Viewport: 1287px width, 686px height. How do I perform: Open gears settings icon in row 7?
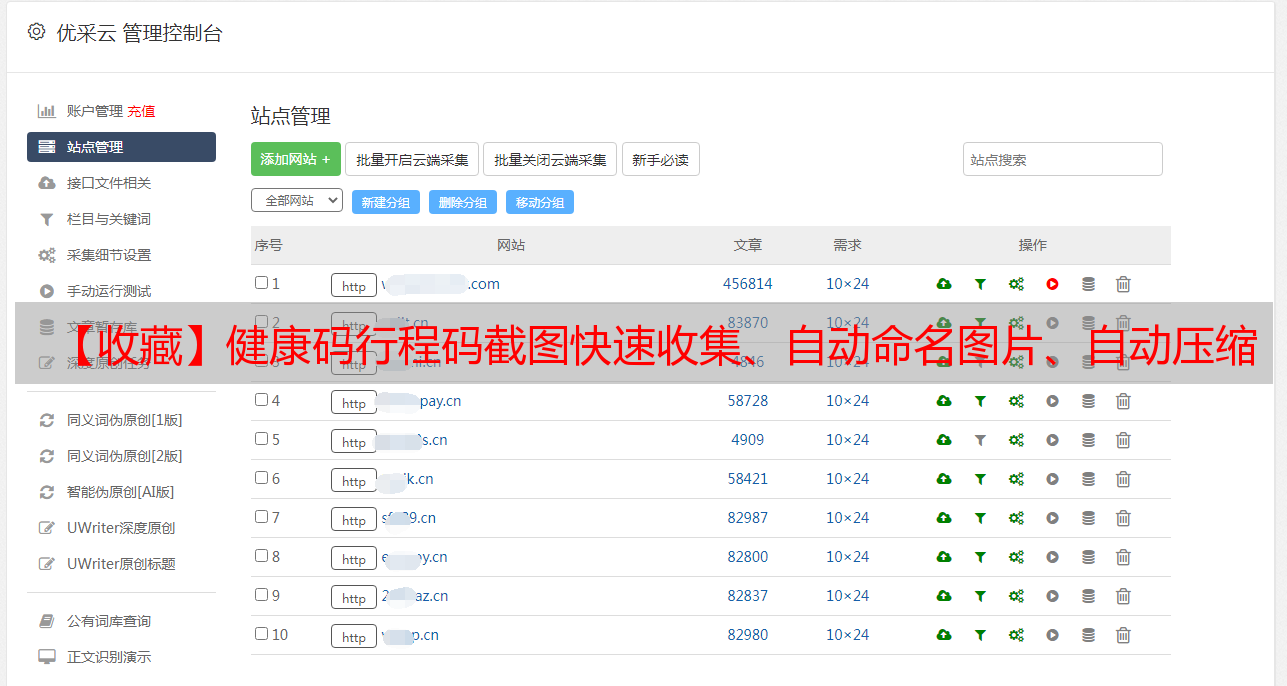[x=1016, y=518]
